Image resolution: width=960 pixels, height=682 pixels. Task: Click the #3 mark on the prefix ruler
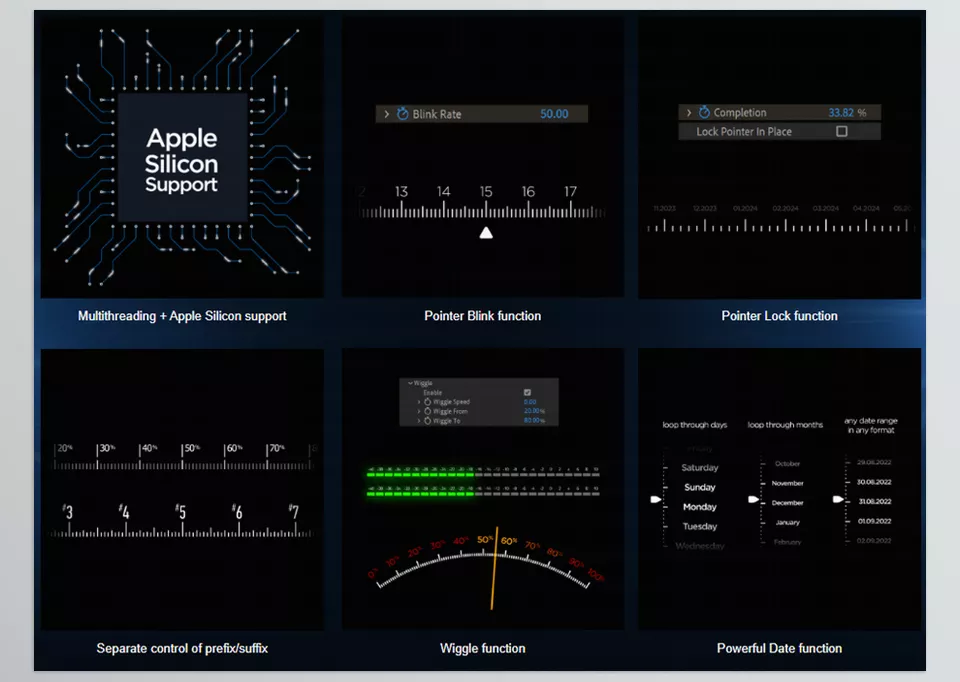tap(67, 512)
